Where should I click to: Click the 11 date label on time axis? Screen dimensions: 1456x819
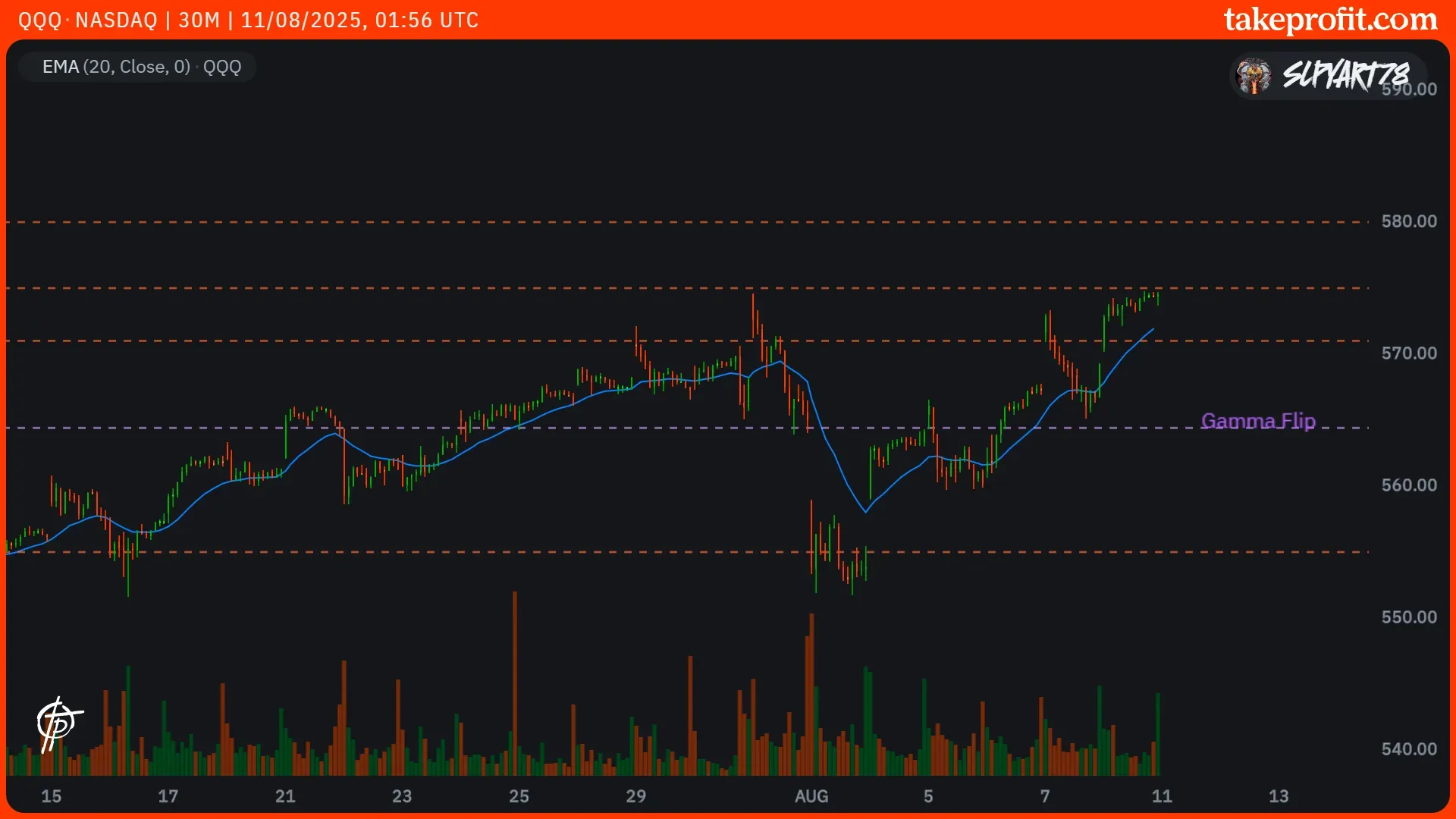pos(1162,796)
